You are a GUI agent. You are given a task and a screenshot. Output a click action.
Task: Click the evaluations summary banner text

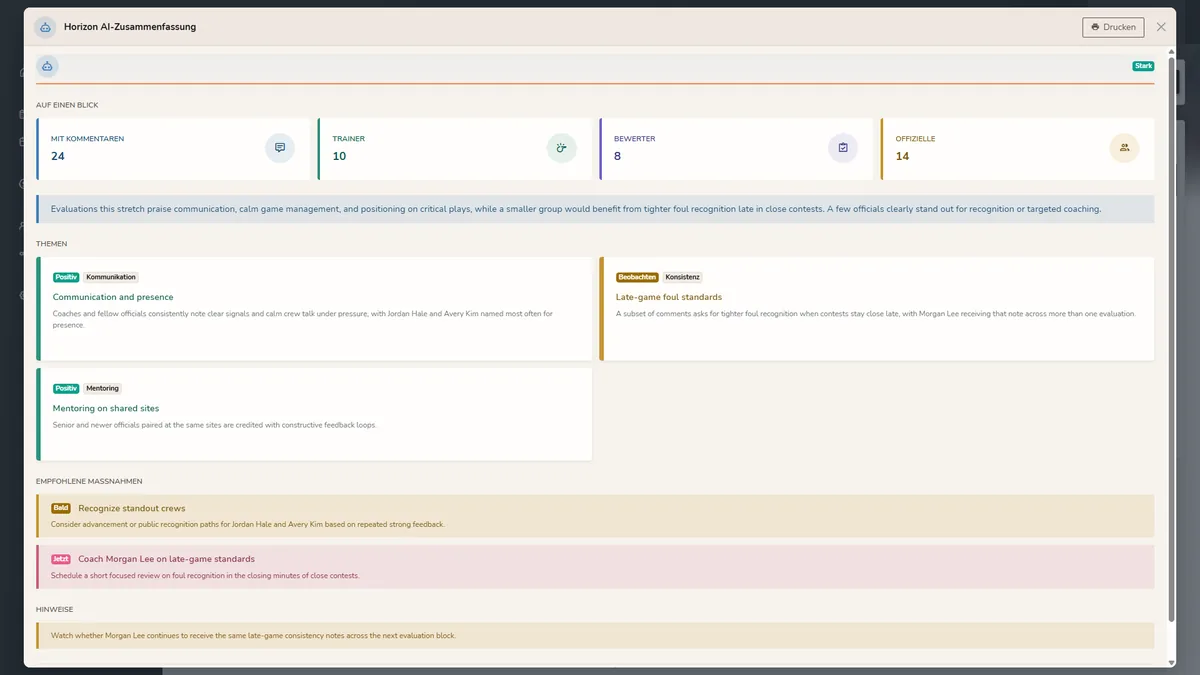coord(576,209)
